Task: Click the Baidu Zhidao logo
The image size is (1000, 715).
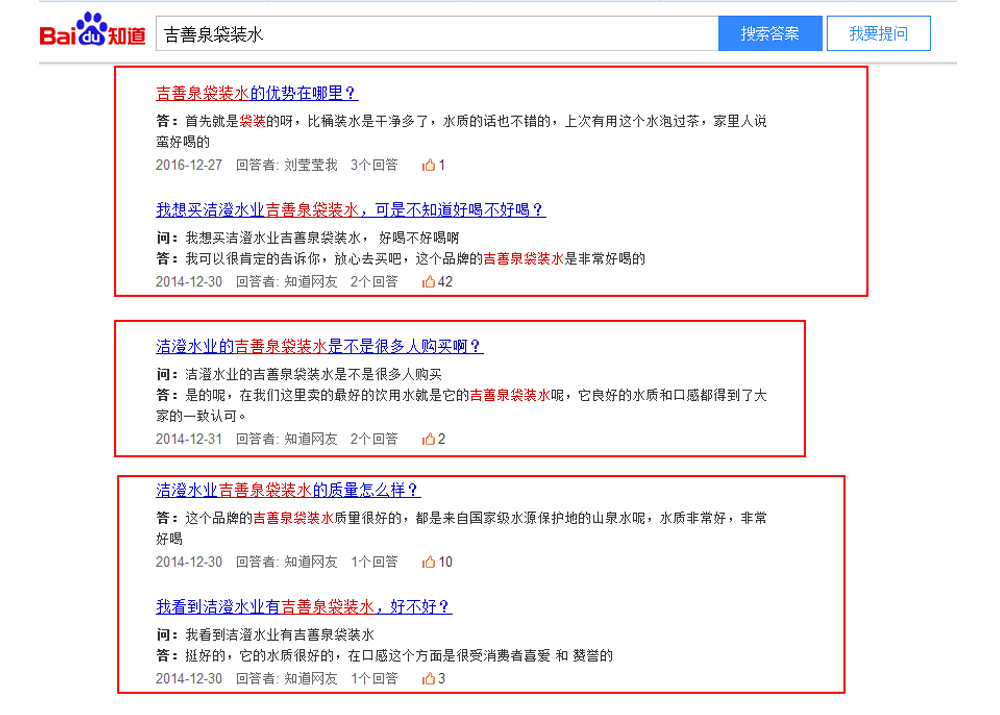Action: (x=92, y=32)
